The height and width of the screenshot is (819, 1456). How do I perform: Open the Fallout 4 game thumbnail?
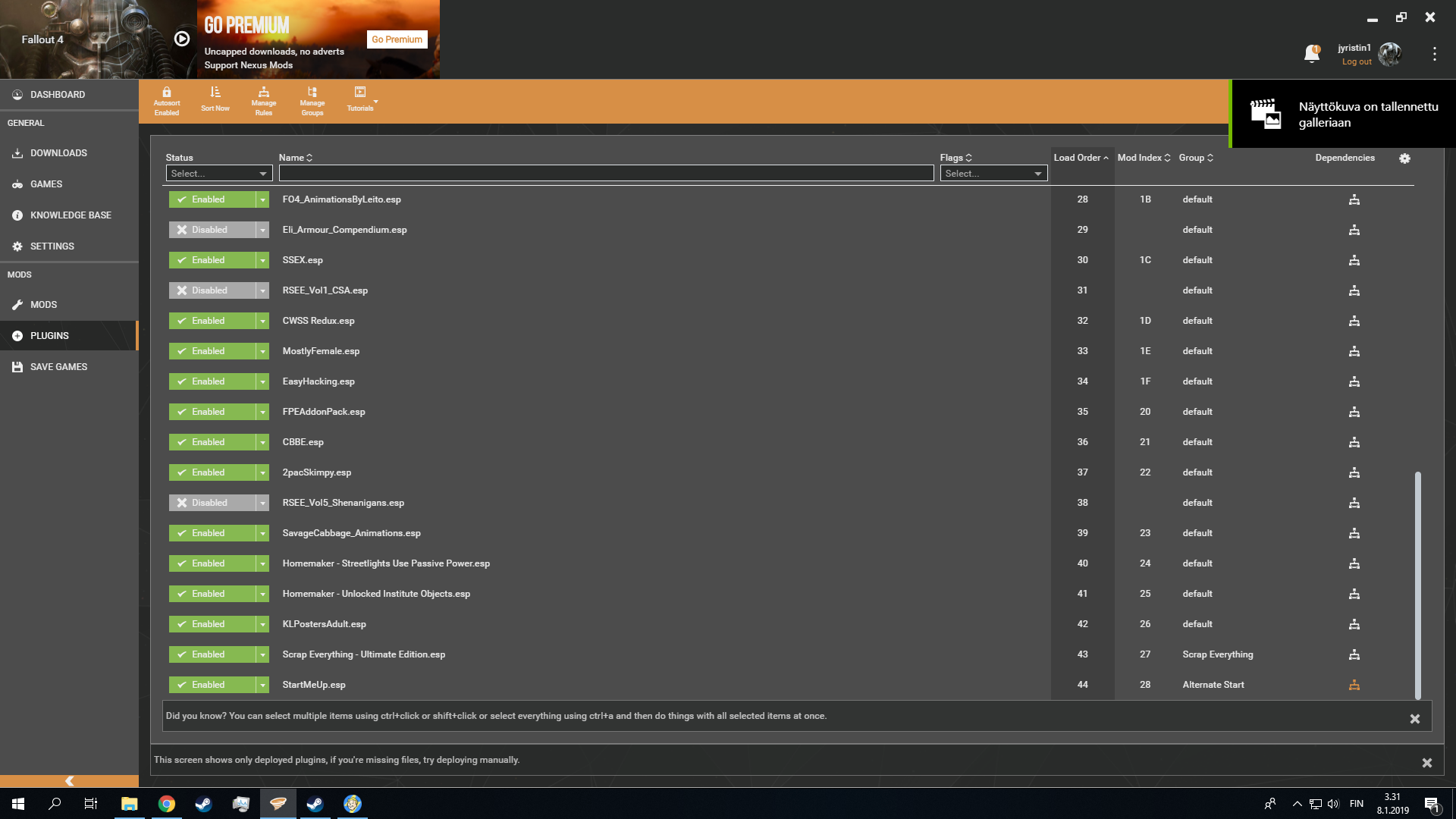(x=99, y=39)
